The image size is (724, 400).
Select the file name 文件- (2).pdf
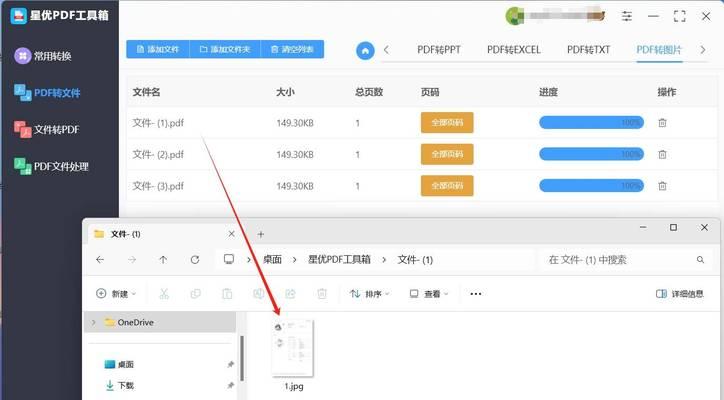pos(158,154)
